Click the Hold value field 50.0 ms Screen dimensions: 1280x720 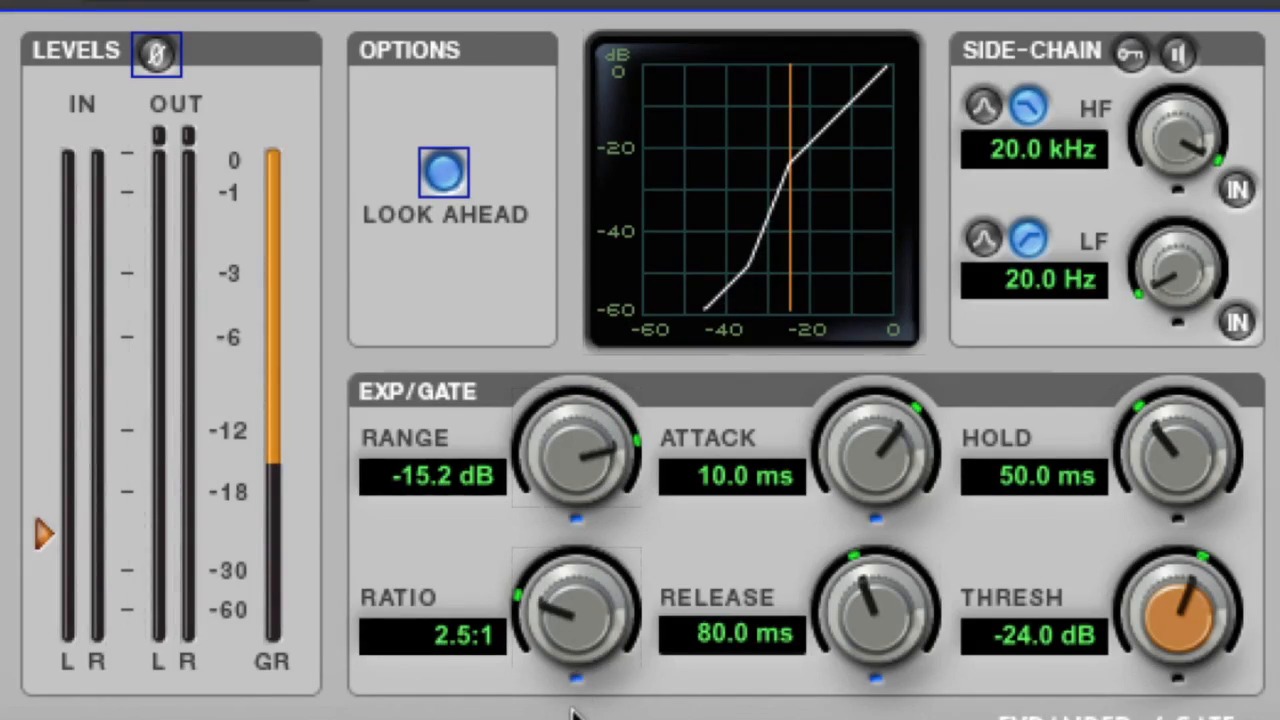pos(1034,476)
